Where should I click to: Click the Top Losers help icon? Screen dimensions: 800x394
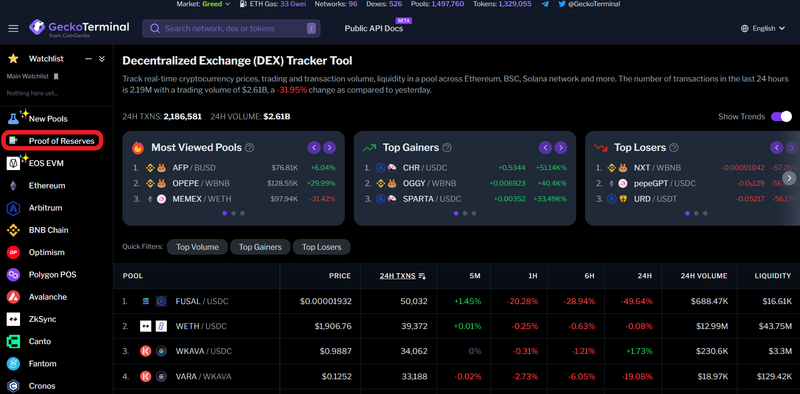point(674,148)
